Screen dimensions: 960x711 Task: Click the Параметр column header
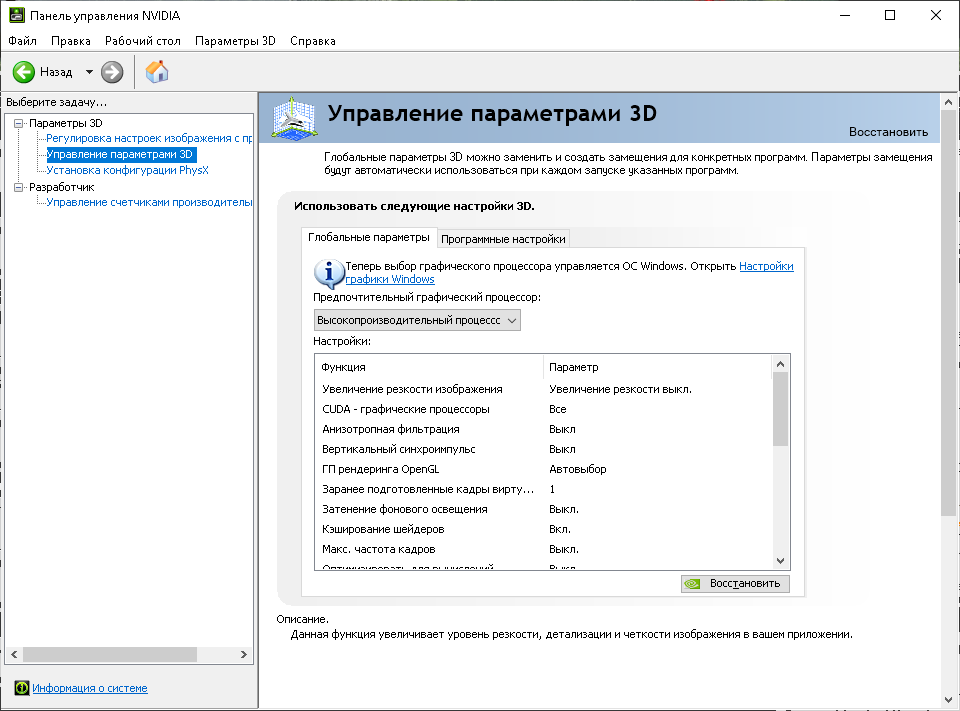pos(657,367)
